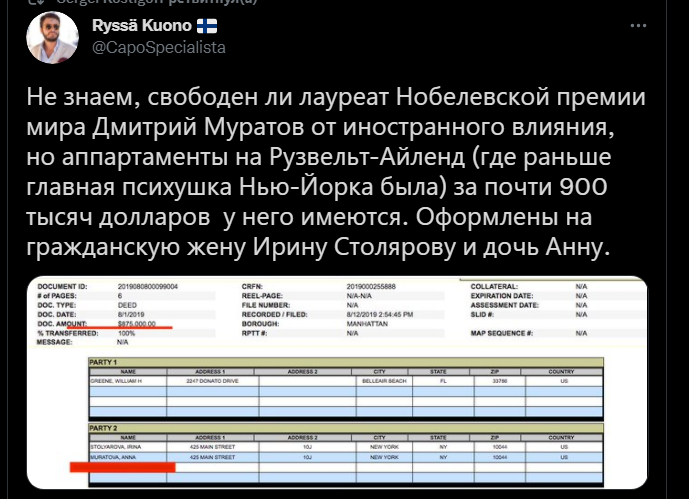Image resolution: width=689 pixels, height=499 pixels.
Task: Click the PARTY 2 table header
Action: click(346, 428)
